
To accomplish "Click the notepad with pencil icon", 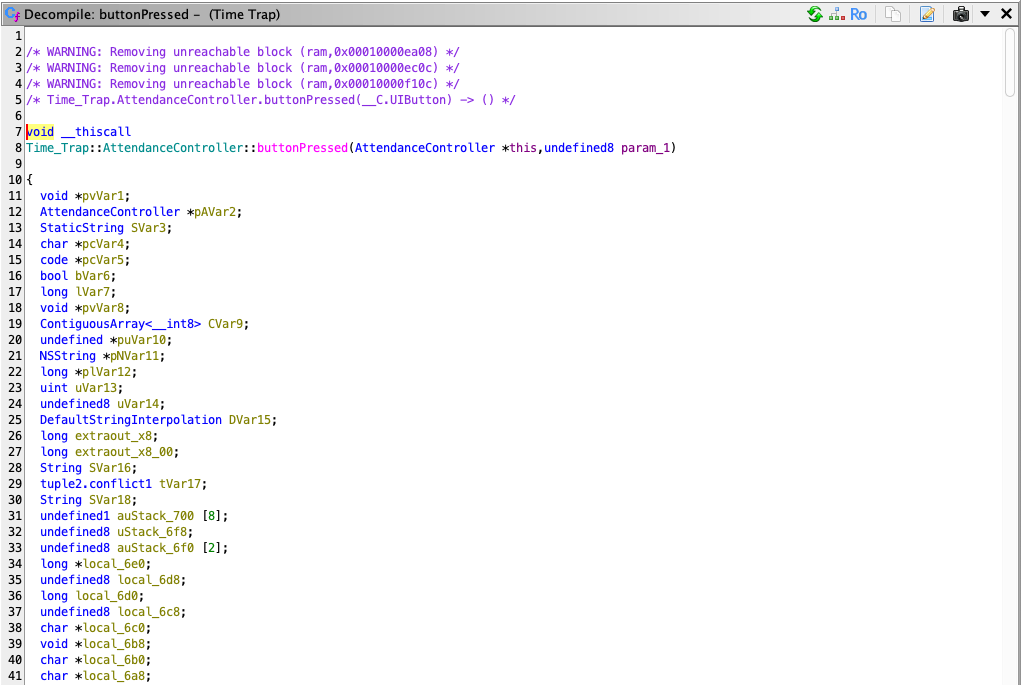I will [x=927, y=14].
